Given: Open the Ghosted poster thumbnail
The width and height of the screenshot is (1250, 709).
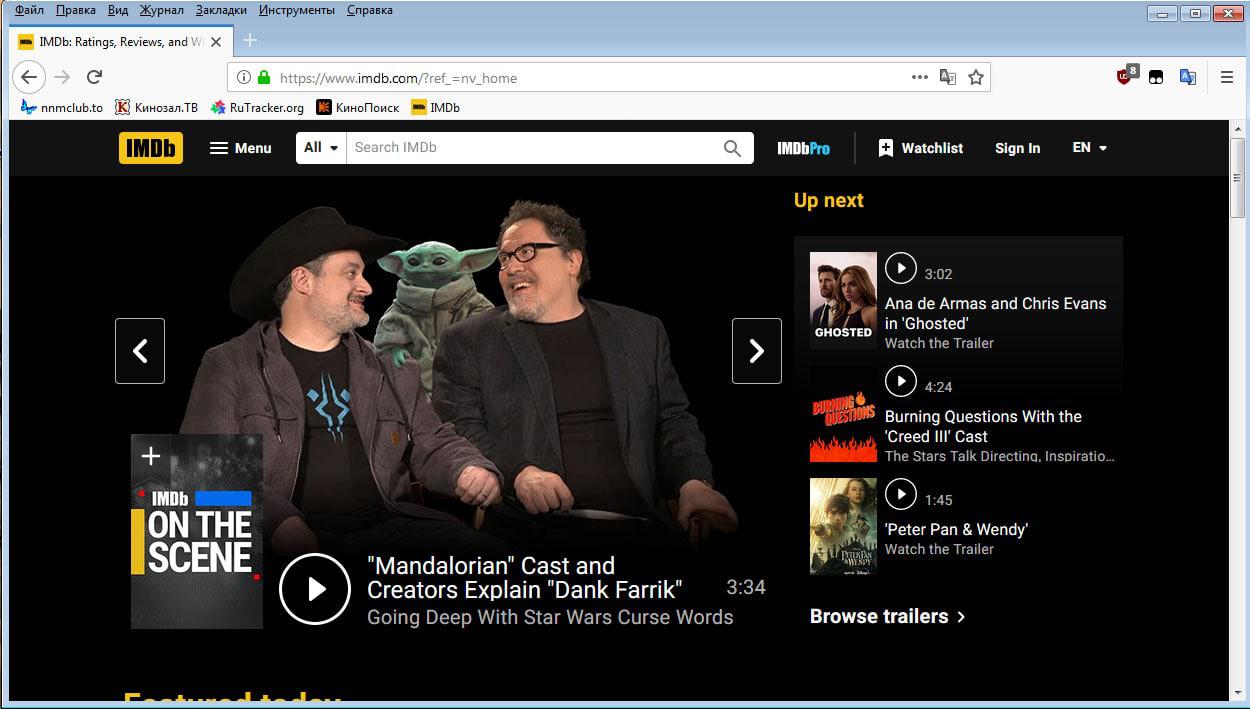Looking at the screenshot, I should click(843, 300).
